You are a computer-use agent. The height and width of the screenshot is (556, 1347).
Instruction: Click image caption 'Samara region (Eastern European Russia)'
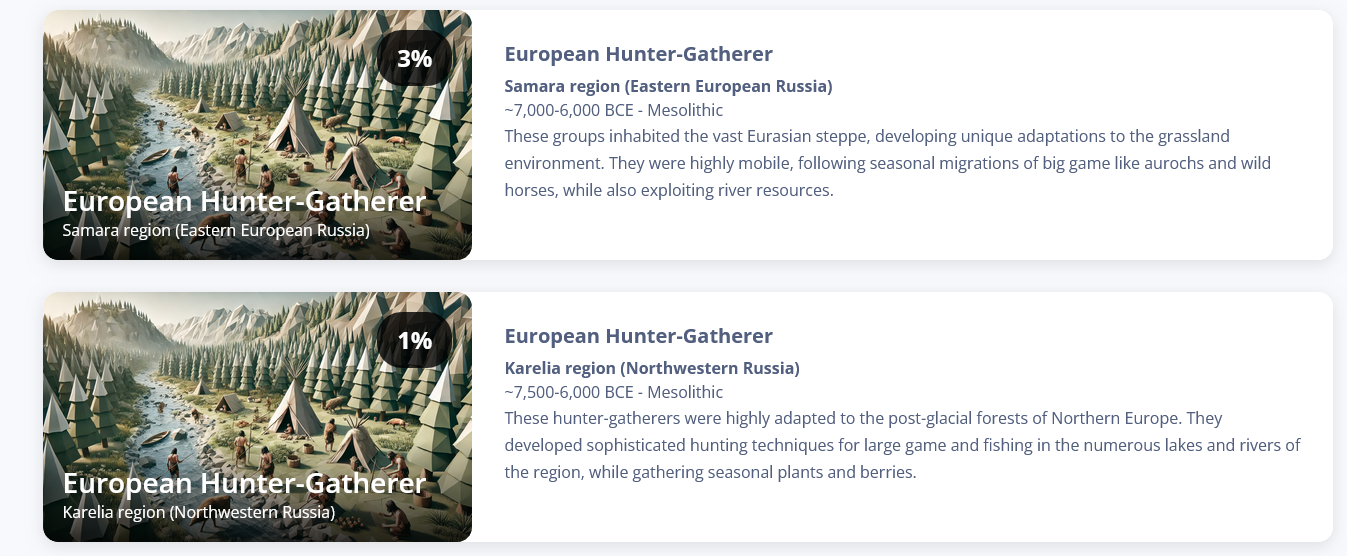pyautogui.click(x=216, y=231)
